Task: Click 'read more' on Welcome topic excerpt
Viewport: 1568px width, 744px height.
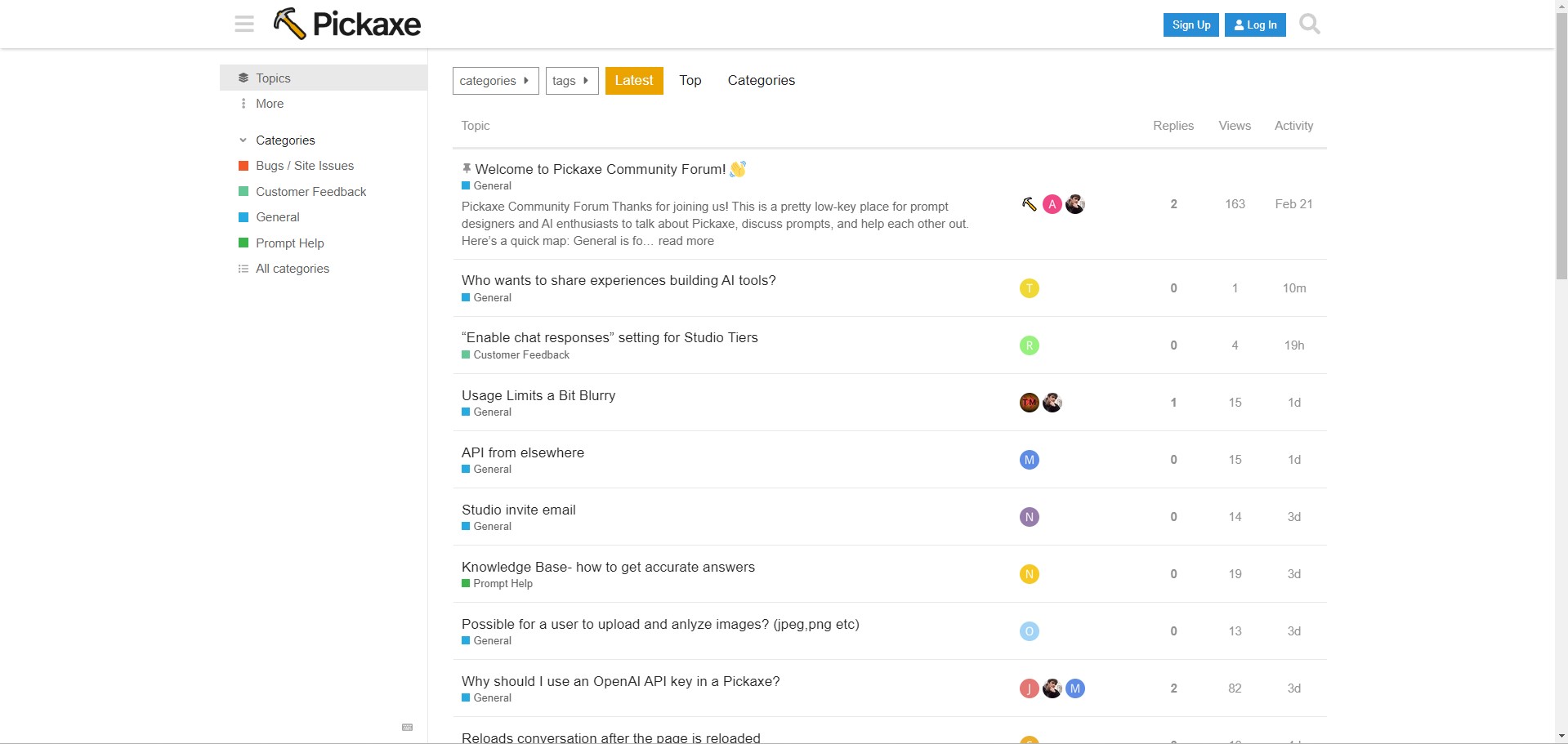Action: pos(686,241)
